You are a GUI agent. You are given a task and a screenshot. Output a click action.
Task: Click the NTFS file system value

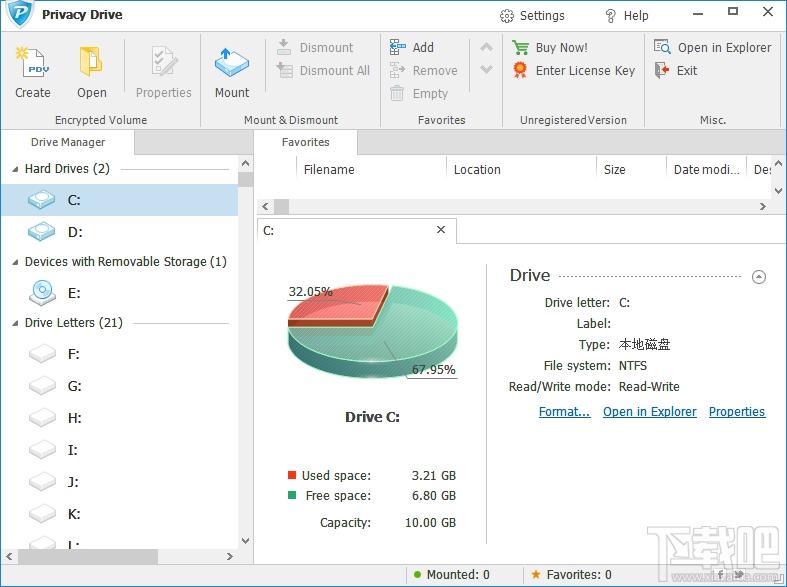click(632, 365)
